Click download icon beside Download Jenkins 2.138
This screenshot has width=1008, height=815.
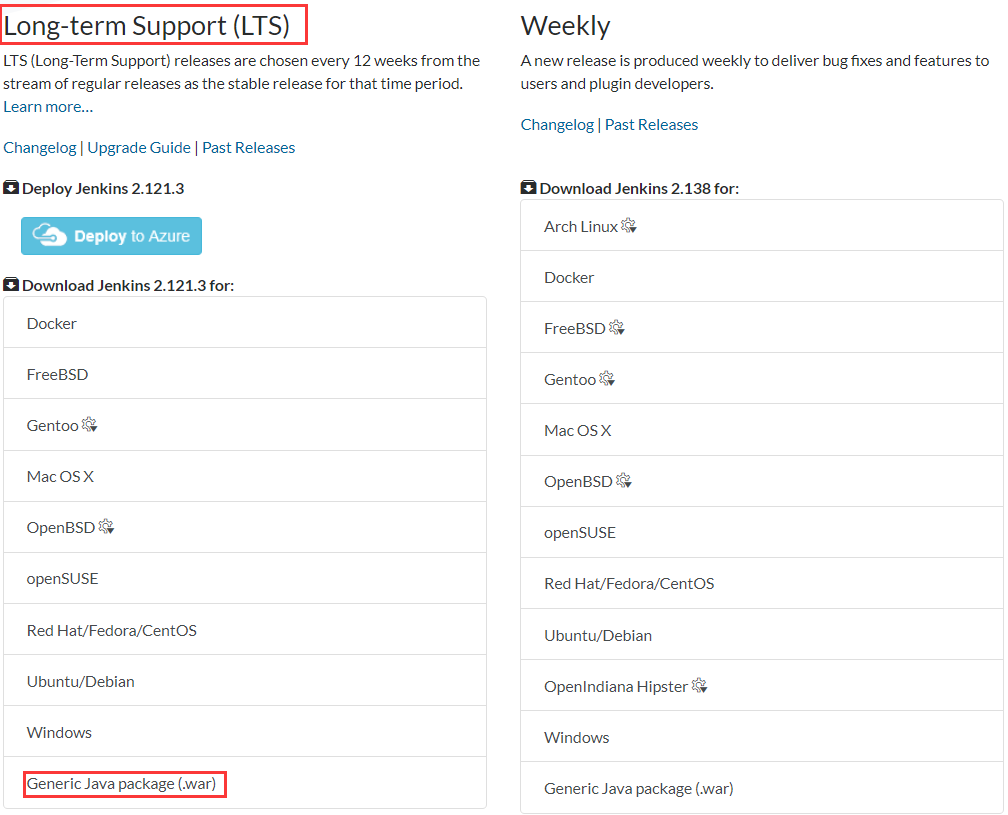(x=528, y=188)
